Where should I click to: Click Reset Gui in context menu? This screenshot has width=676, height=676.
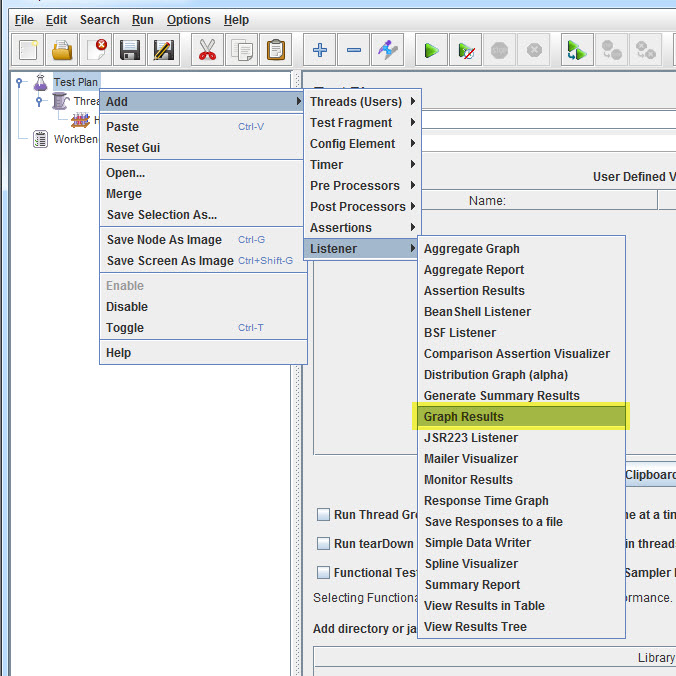pos(203,147)
